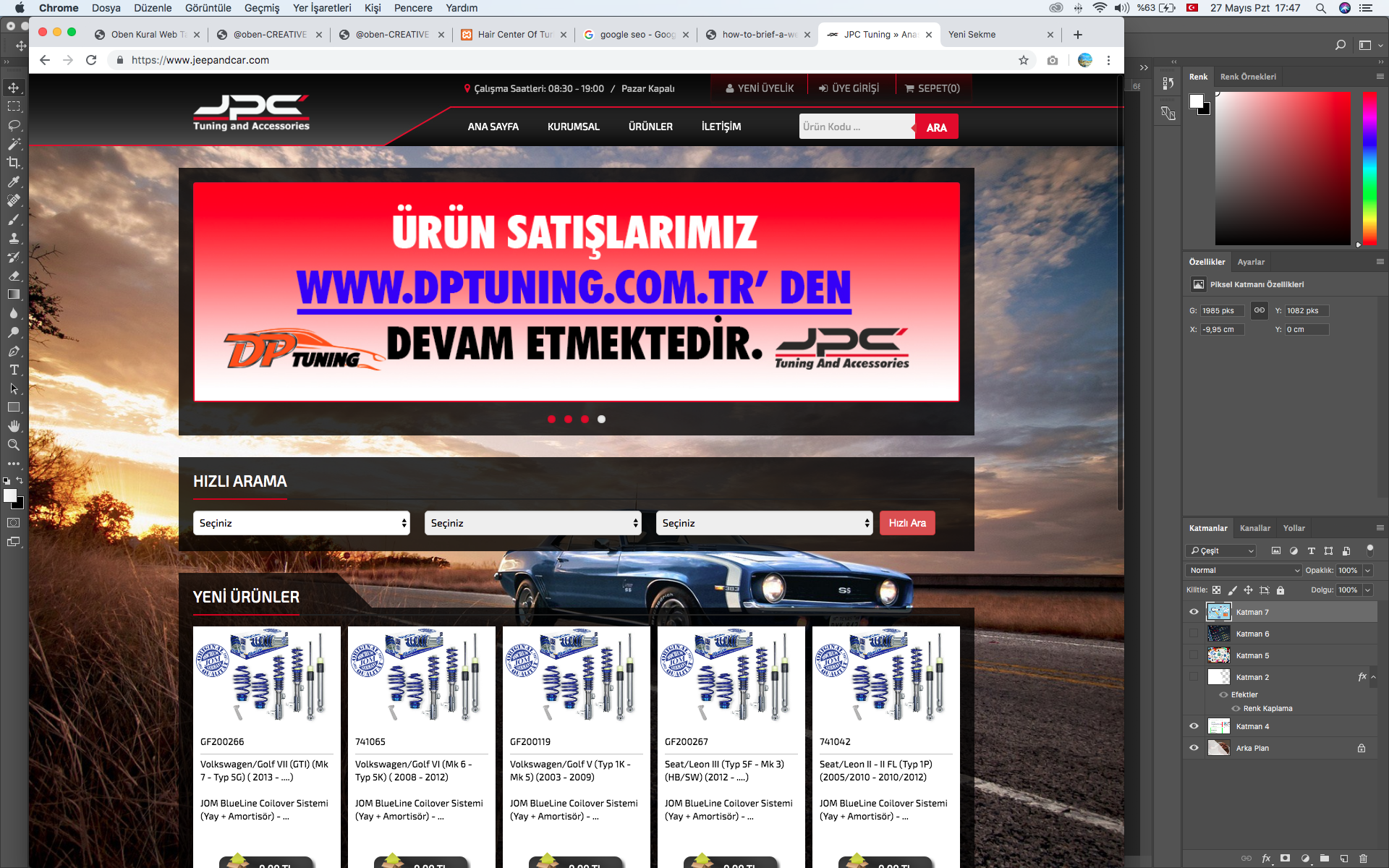This screenshot has height=868, width=1389.
Task: Click the Chrome address bar URL
Action: click(x=200, y=60)
